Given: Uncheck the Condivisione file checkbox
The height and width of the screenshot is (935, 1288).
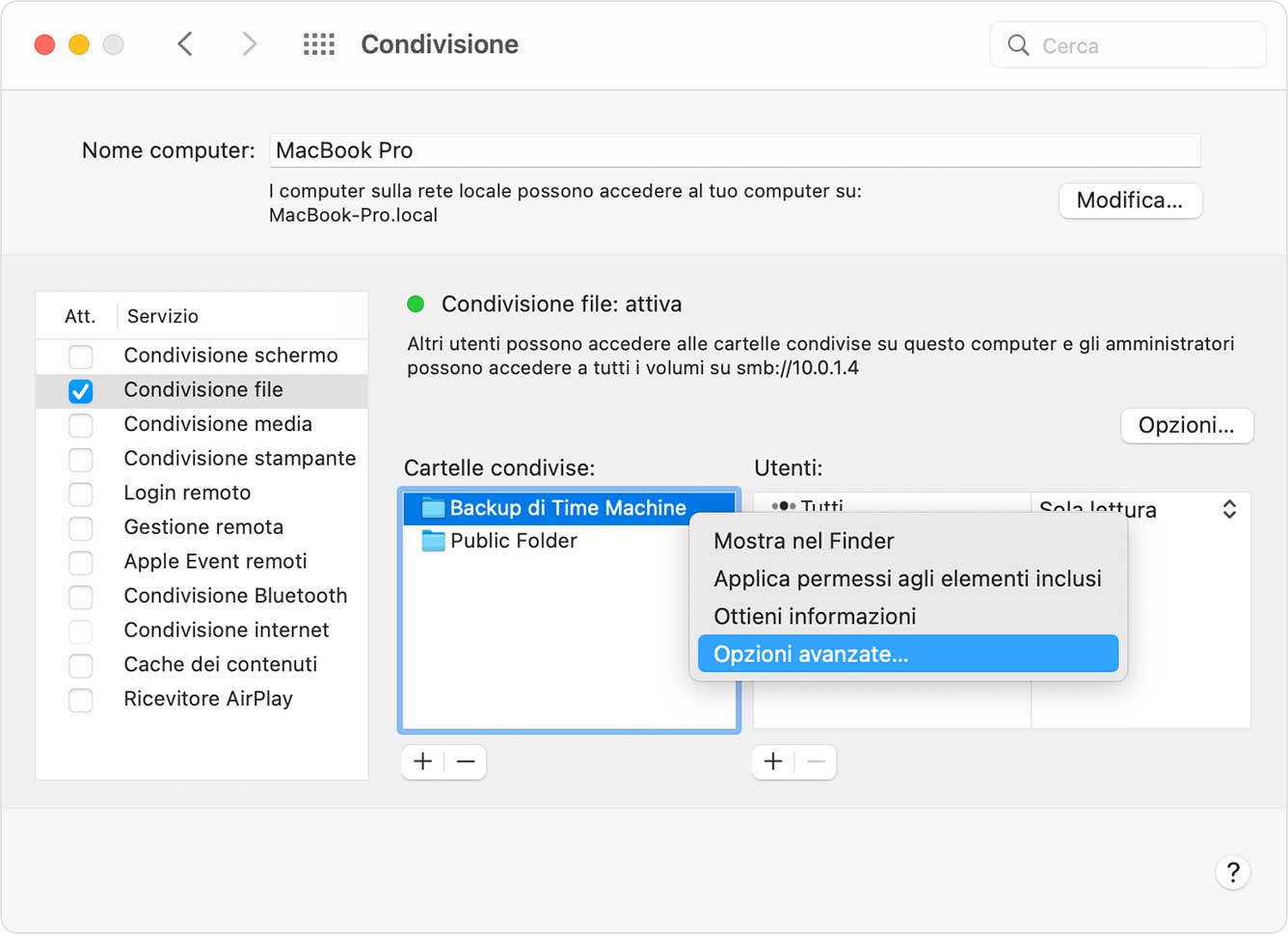Looking at the screenshot, I should click(x=81, y=390).
